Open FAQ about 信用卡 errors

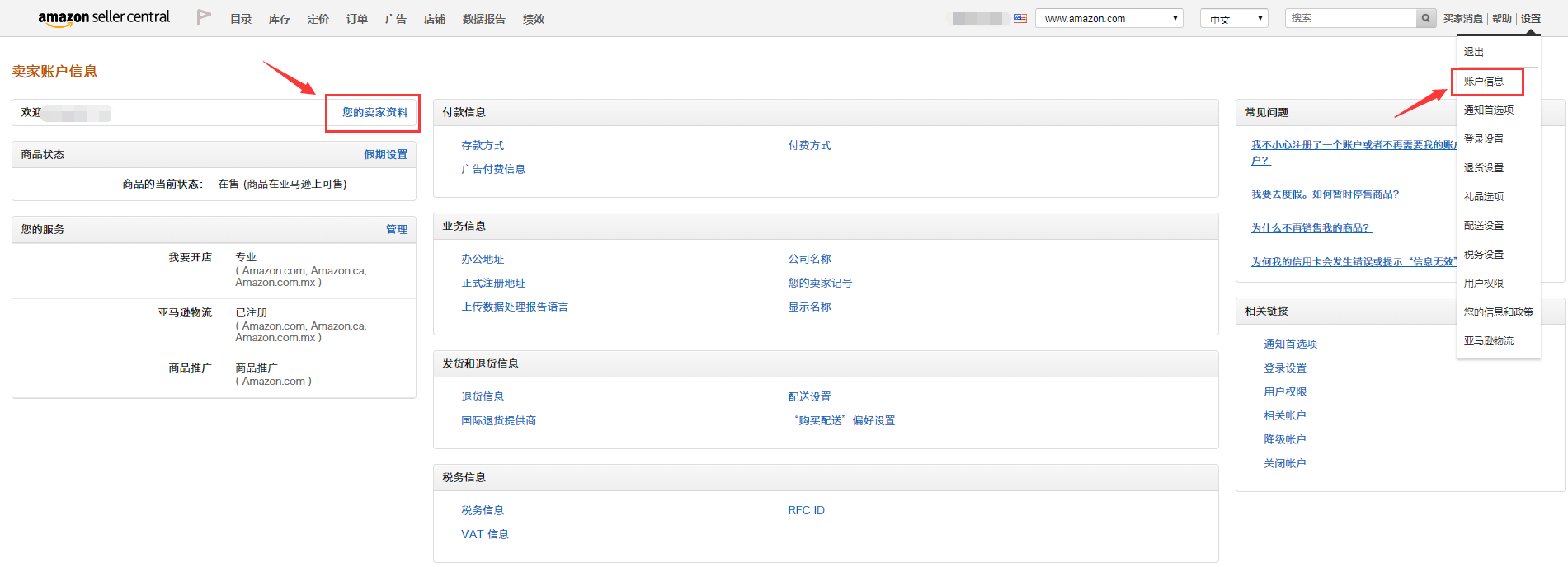pyautogui.click(x=1354, y=262)
